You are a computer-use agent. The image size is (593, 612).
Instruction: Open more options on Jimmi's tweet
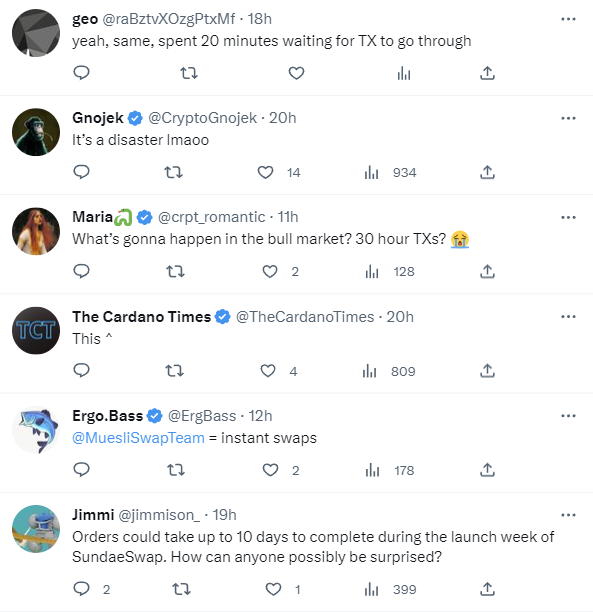[568, 515]
